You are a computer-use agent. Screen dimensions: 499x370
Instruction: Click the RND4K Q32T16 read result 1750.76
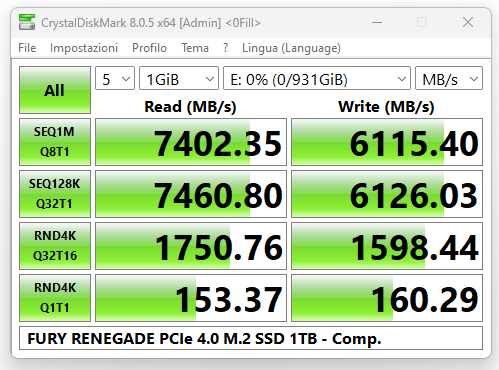pos(191,246)
